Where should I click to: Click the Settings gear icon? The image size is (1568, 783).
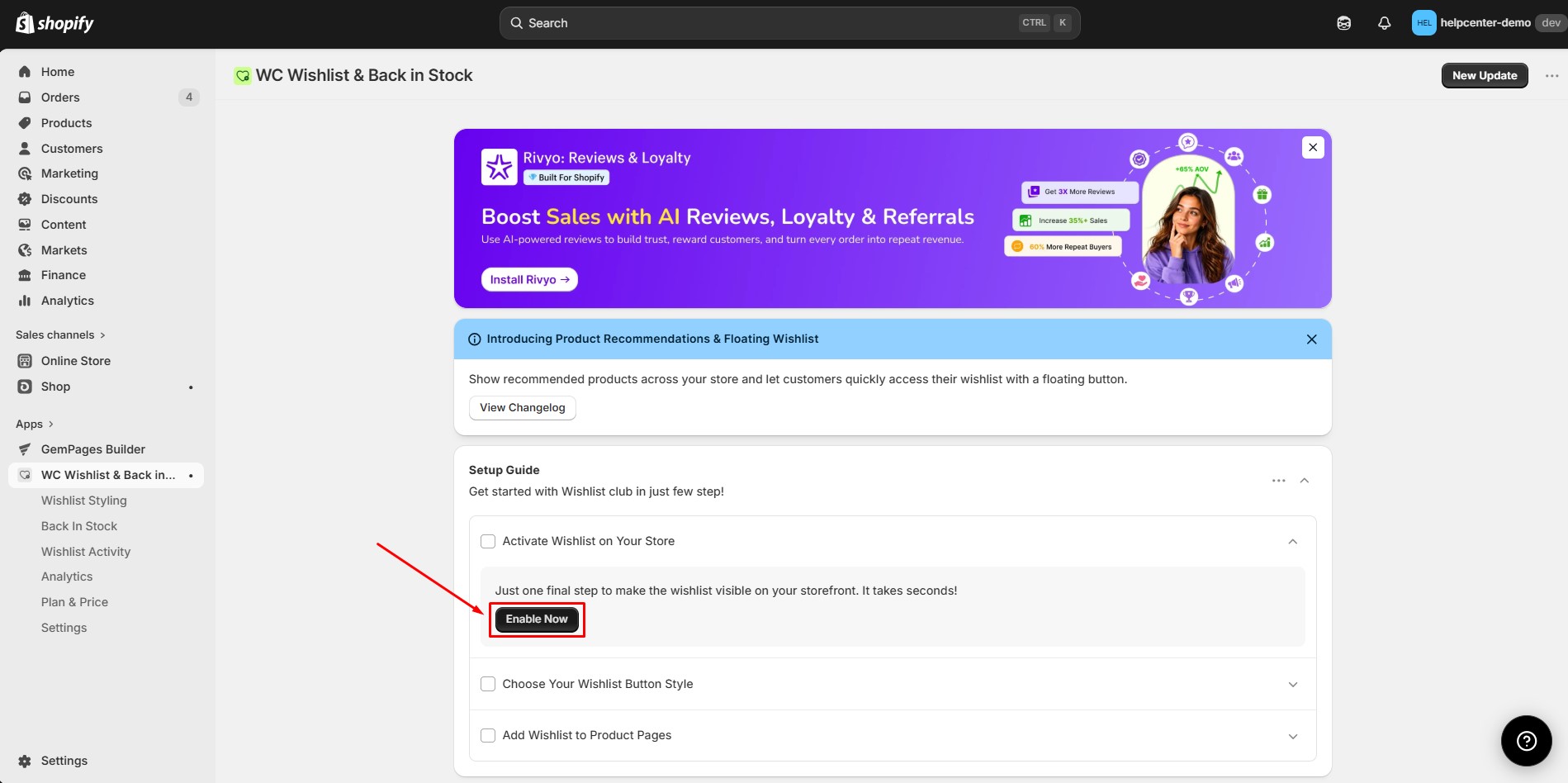pos(25,761)
